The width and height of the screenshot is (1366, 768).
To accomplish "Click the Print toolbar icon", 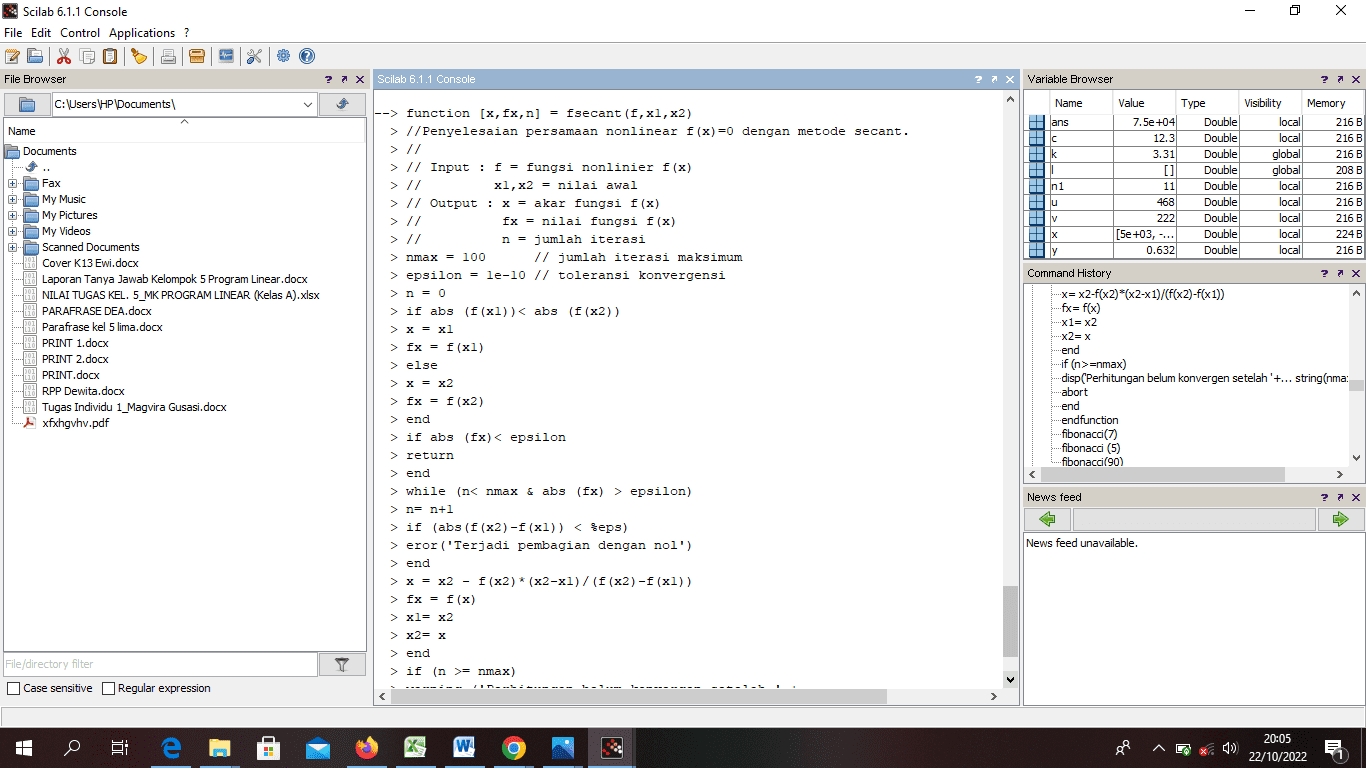I will click(168, 56).
